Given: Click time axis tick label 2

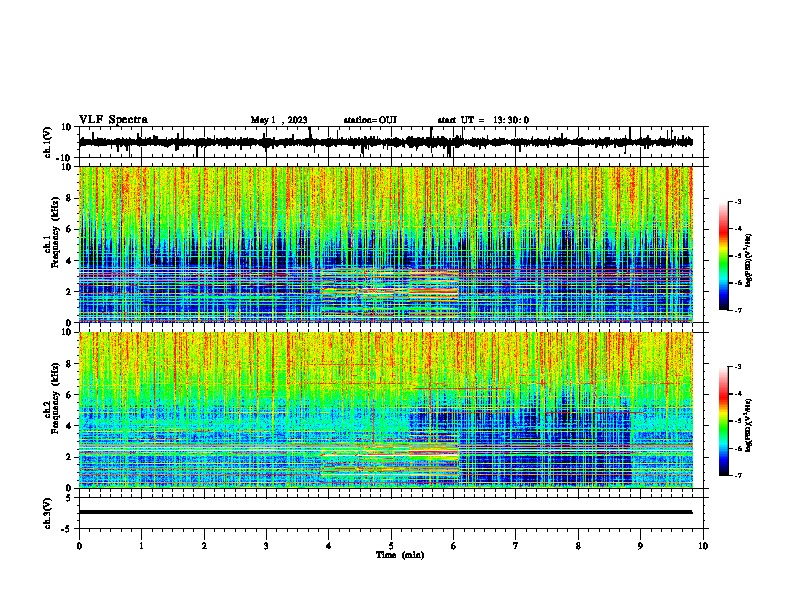Looking at the screenshot, I should (204, 546).
